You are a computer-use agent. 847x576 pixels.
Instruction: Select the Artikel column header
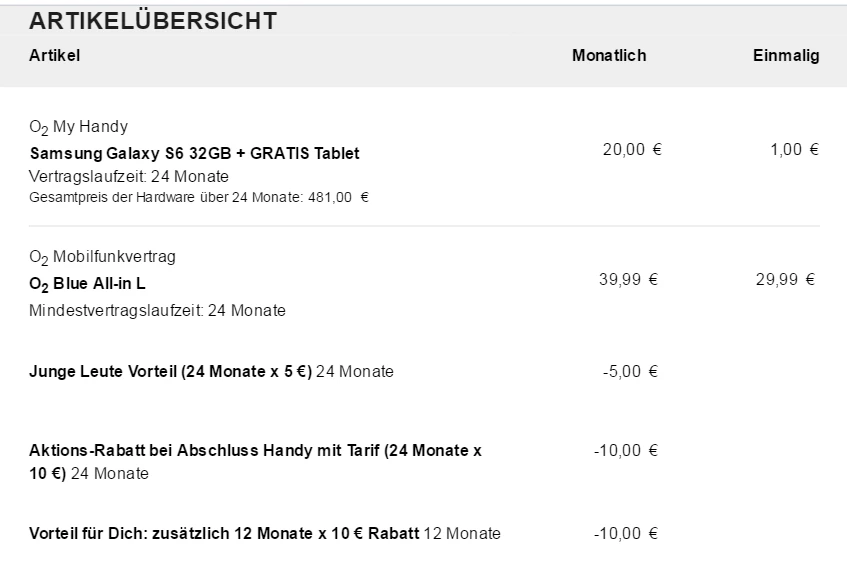(x=54, y=56)
